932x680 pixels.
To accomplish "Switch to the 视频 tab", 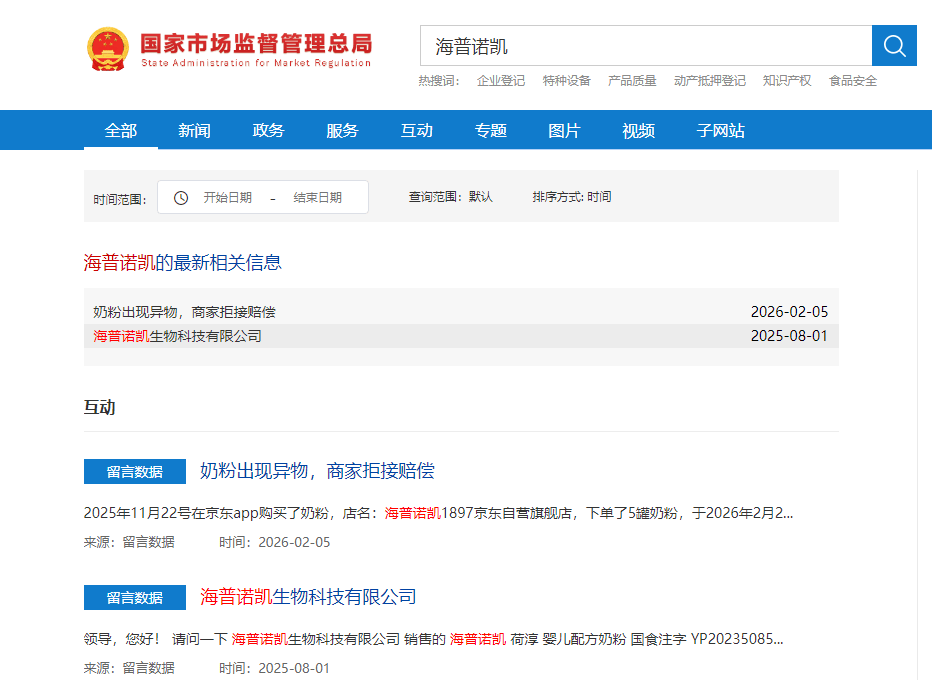I will click(x=639, y=131).
